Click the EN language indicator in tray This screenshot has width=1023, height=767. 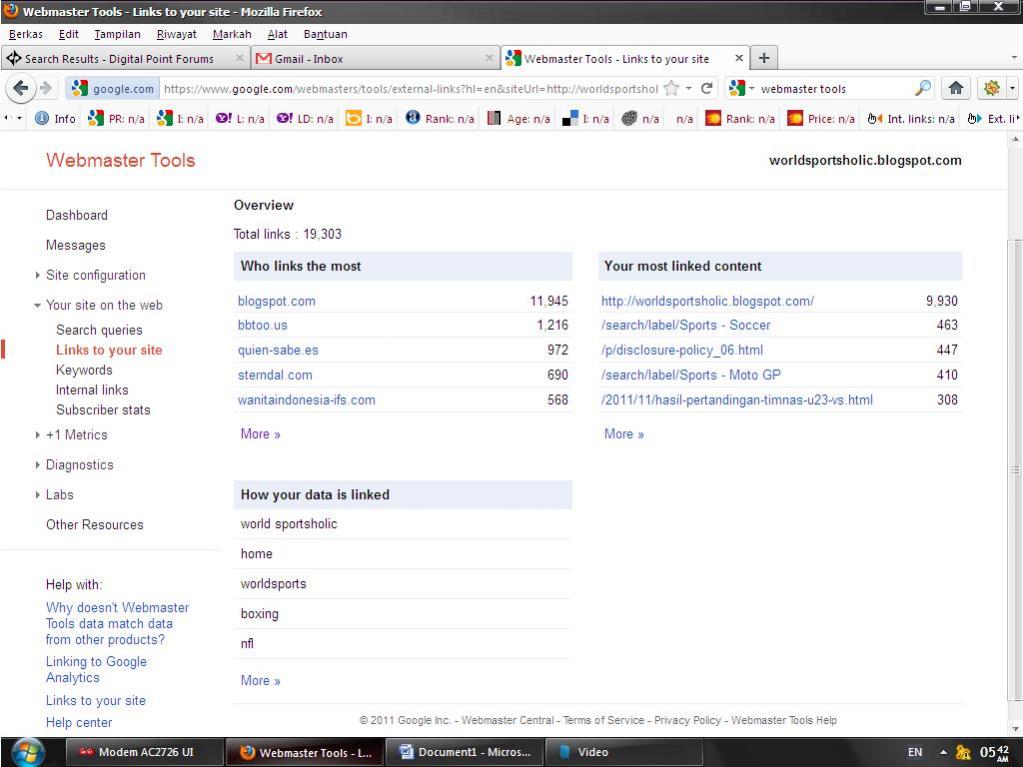click(915, 752)
